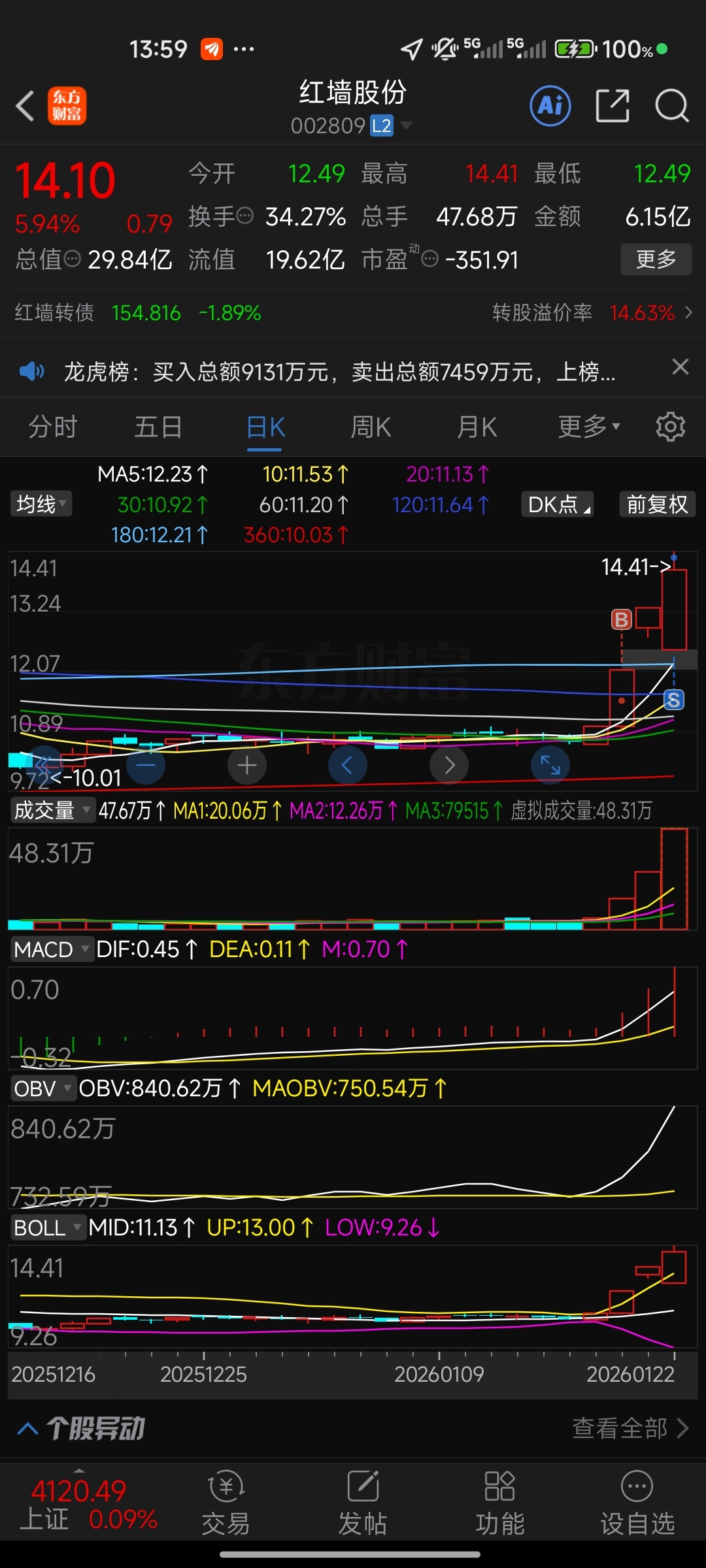Switch to the 月K tab
The height and width of the screenshot is (1568, 706).
(477, 427)
